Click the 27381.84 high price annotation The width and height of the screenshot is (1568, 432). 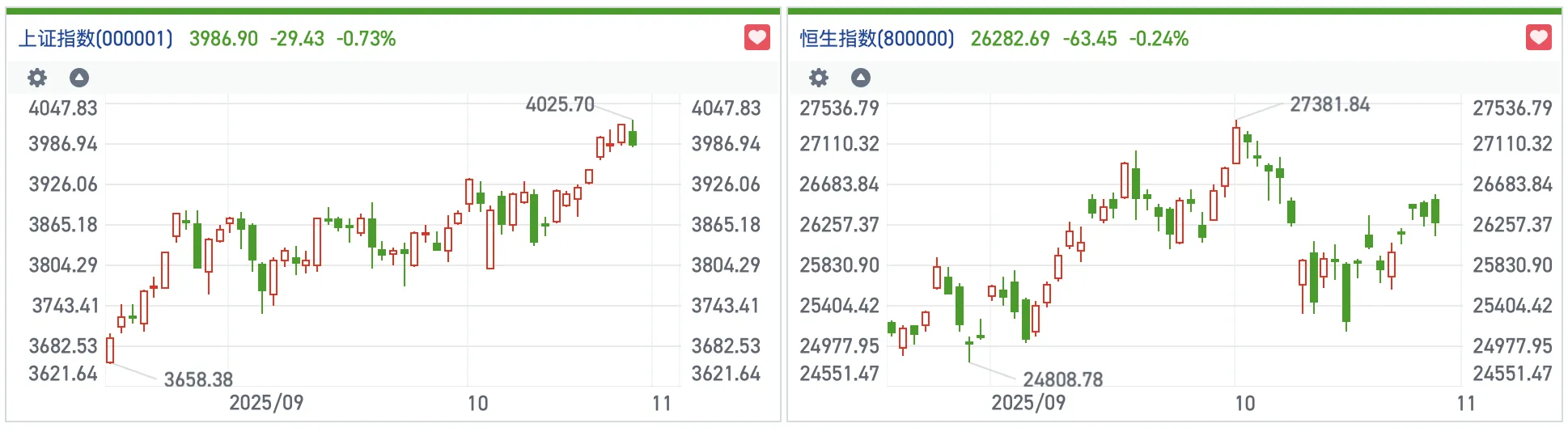pos(1329,104)
